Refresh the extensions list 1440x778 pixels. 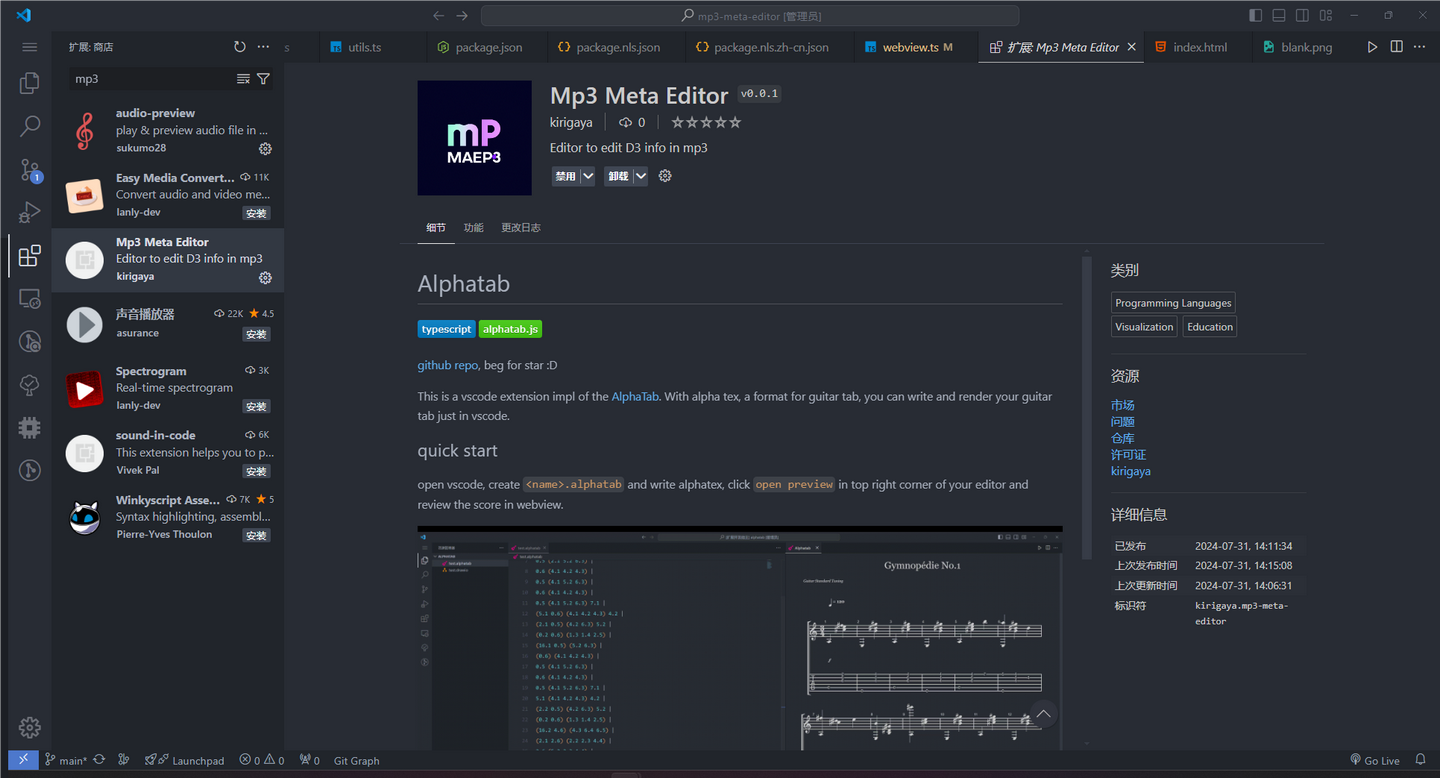(240, 46)
